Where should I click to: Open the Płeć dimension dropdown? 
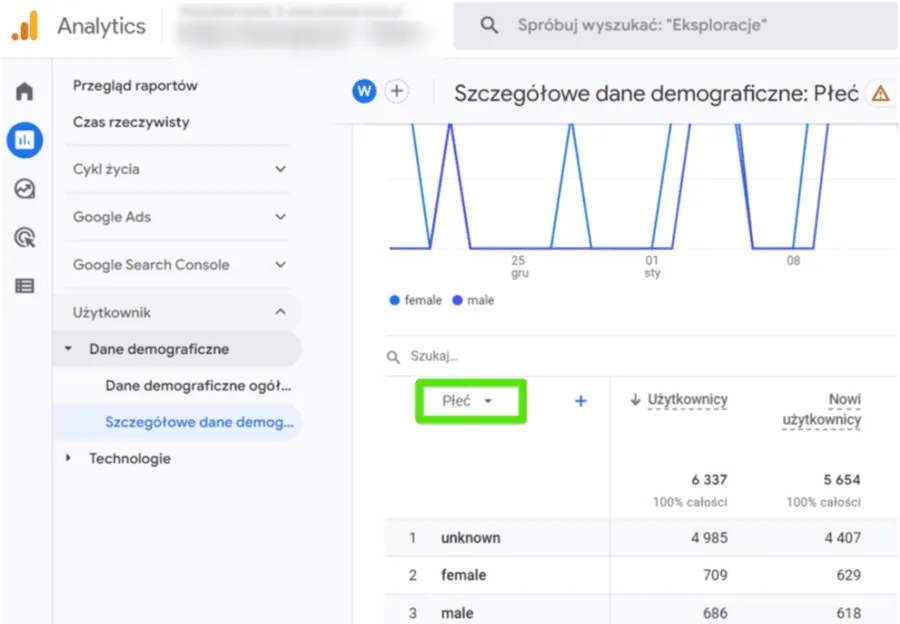tap(470, 401)
